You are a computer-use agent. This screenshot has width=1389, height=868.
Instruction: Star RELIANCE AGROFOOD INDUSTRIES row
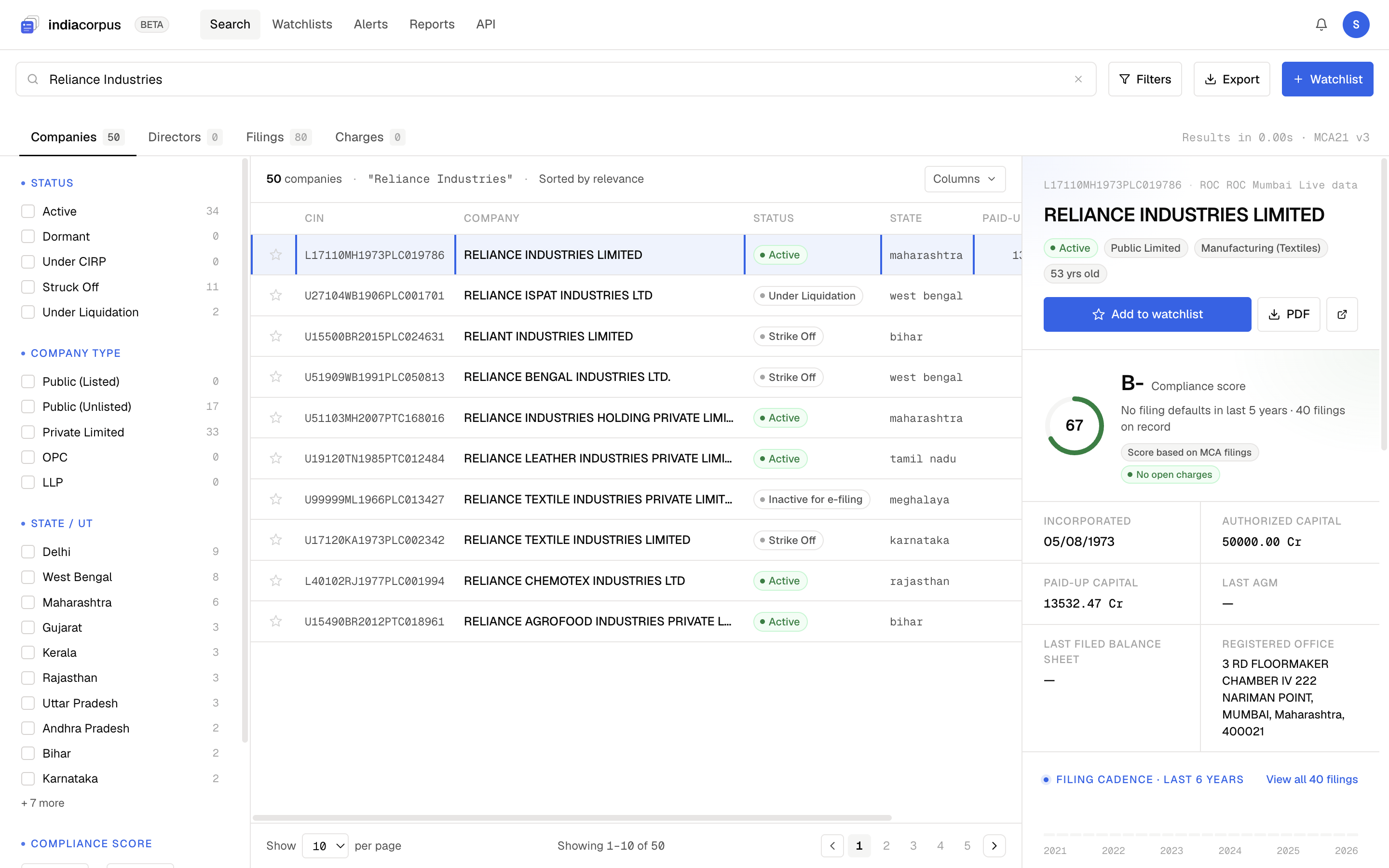(x=276, y=621)
